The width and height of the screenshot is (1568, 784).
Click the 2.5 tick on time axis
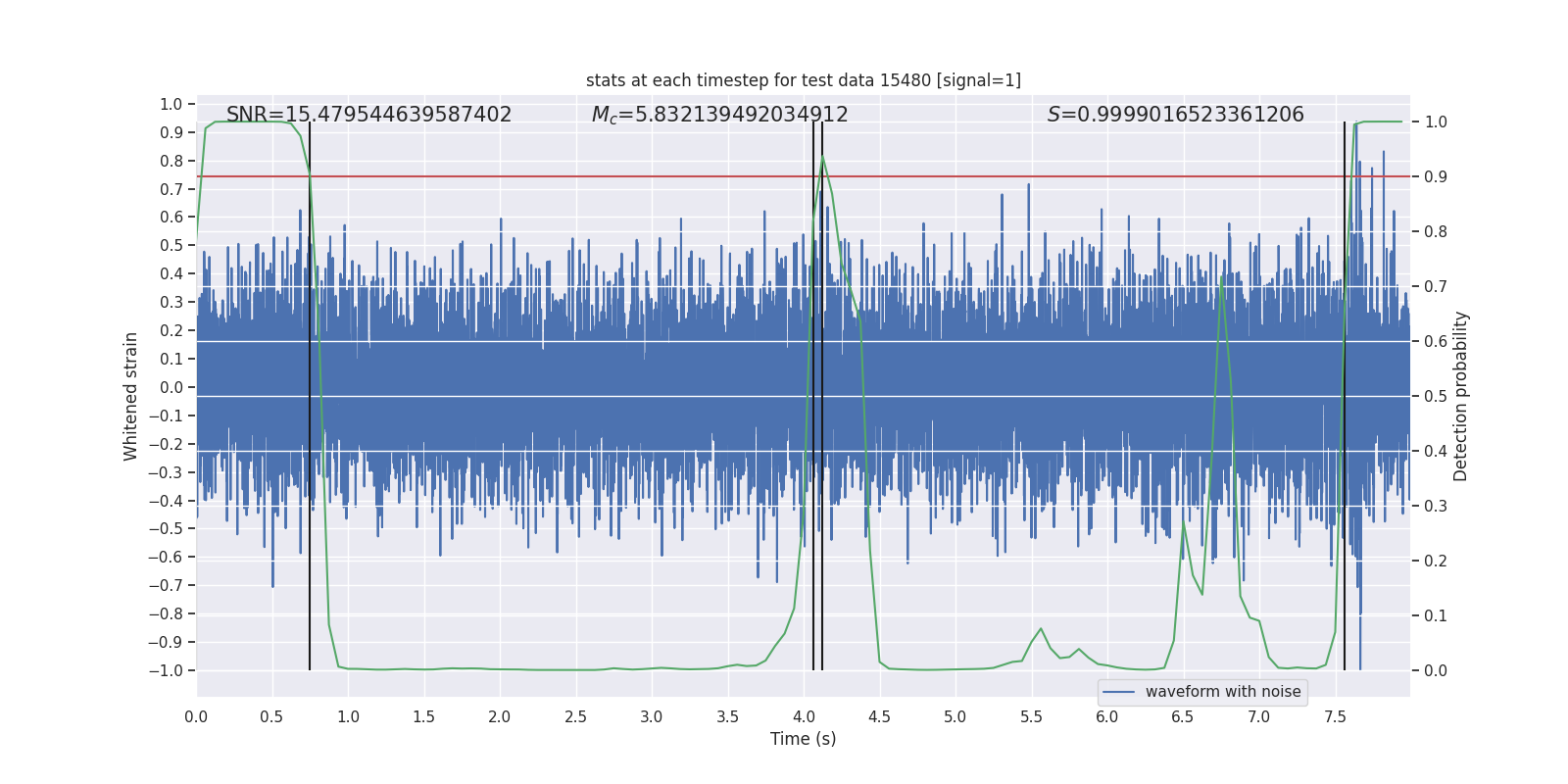click(575, 716)
